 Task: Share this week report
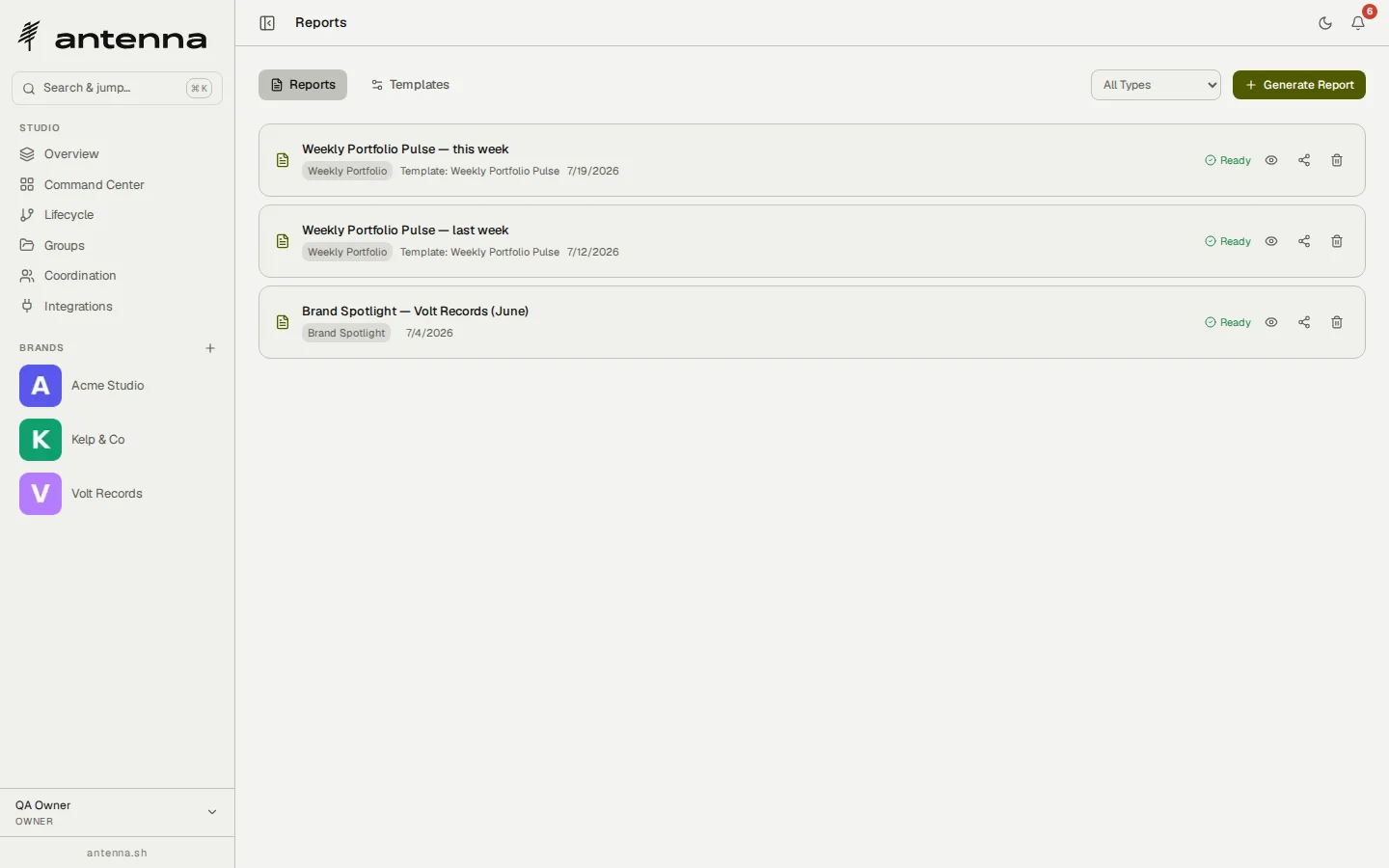pyautogui.click(x=1304, y=160)
